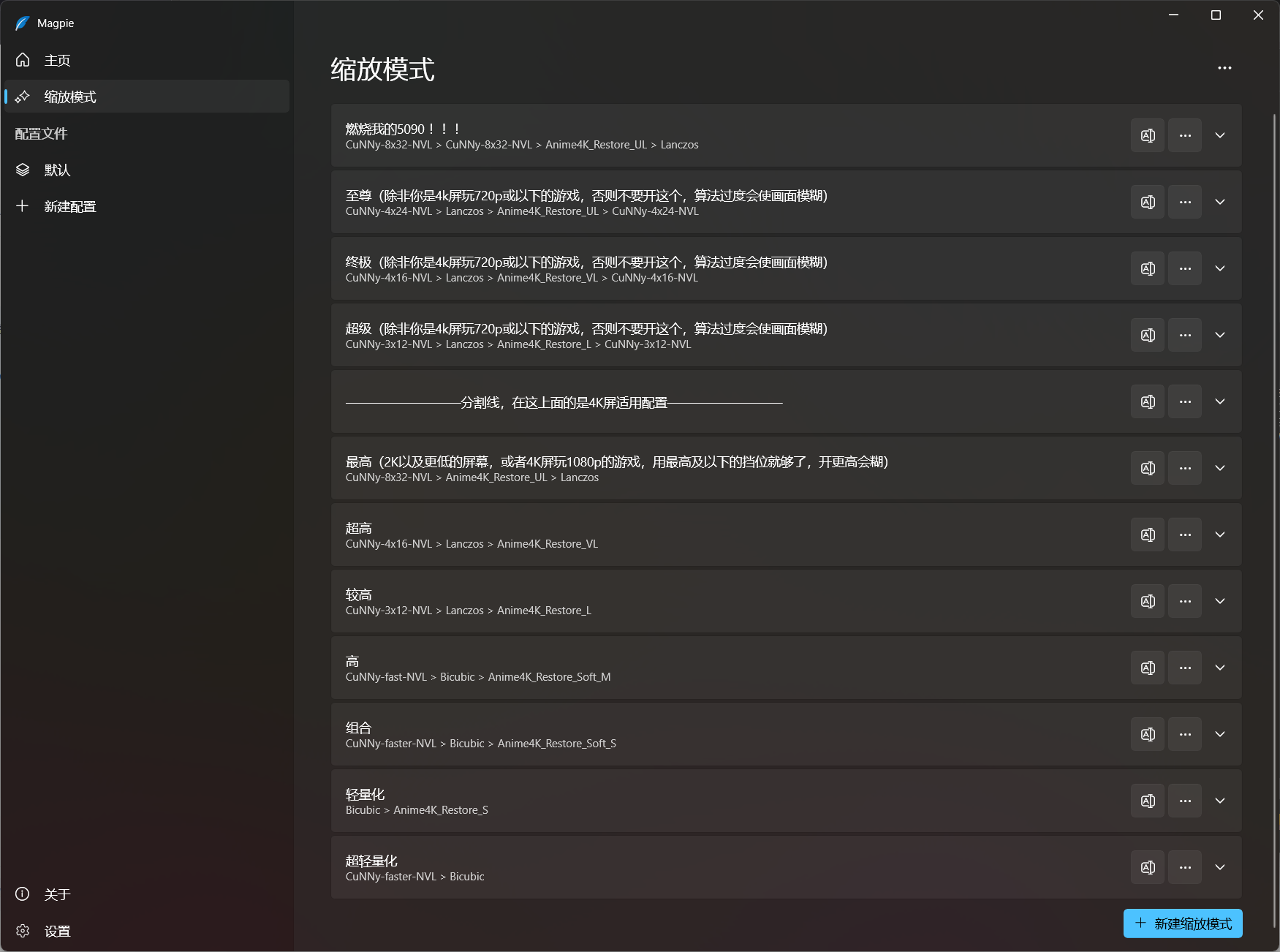Click mode title 燃烧我的5090！！！
This screenshot has width=1280, height=952.
(x=403, y=129)
